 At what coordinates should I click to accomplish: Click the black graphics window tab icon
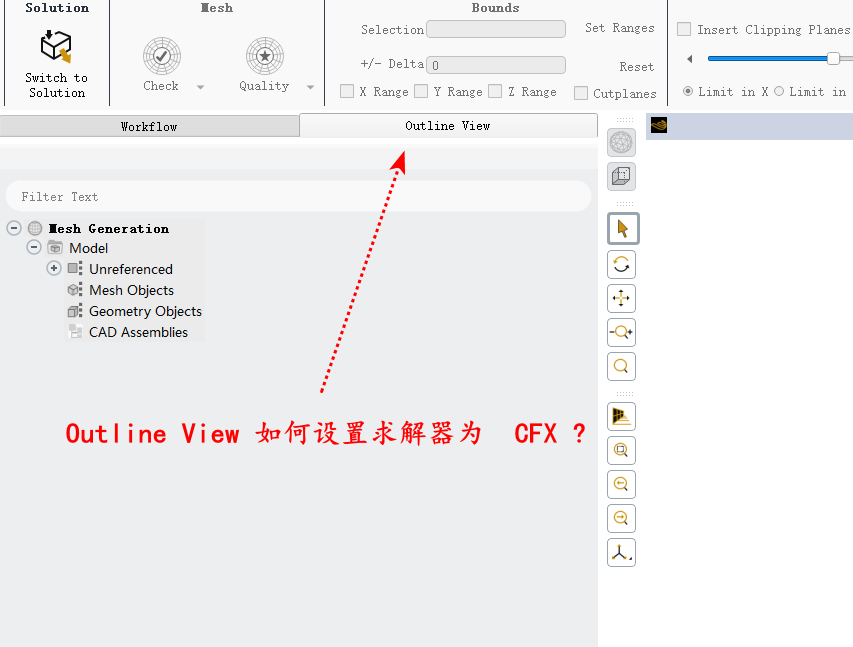(x=659, y=125)
